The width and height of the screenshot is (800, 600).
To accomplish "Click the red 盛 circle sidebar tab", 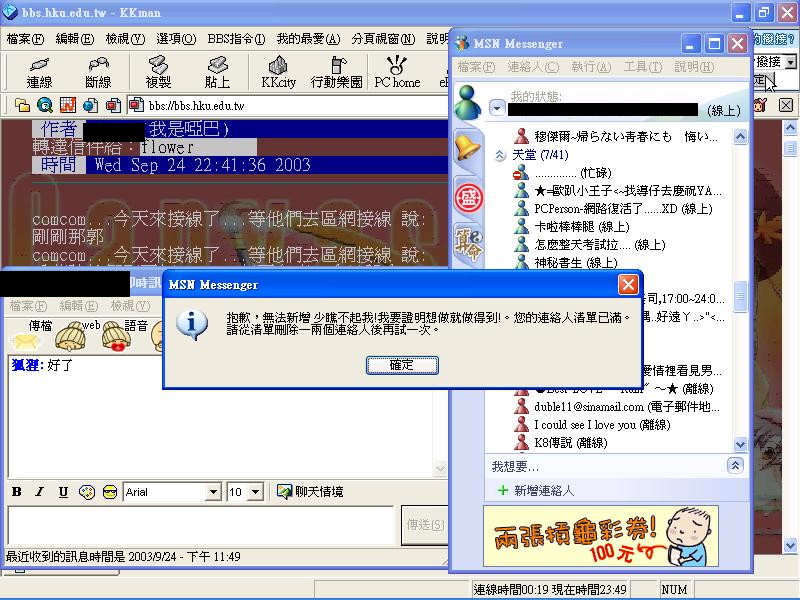I will (x=468, y=198).
